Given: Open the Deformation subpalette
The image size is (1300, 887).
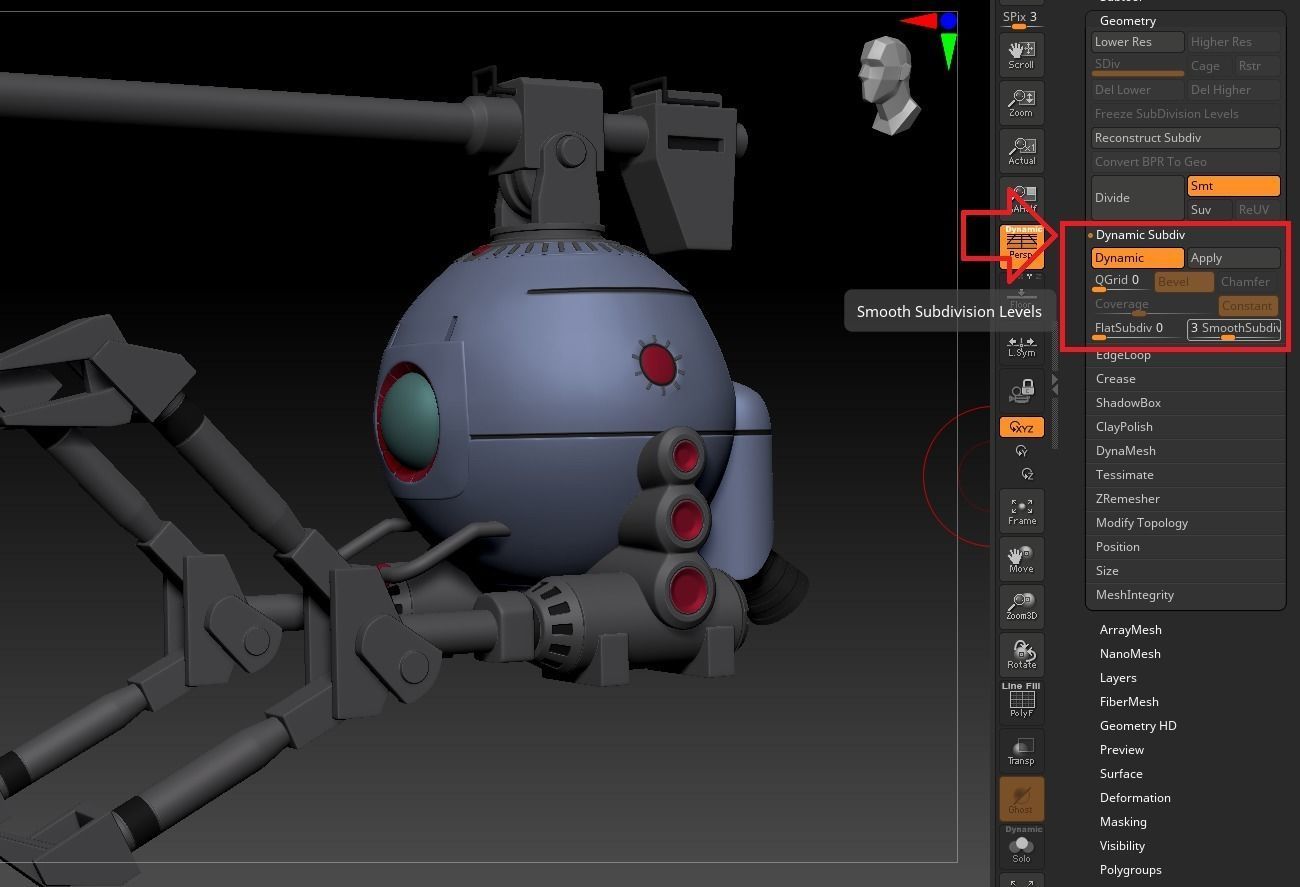Looking at the screenshot, I should tap(1135, 798).
